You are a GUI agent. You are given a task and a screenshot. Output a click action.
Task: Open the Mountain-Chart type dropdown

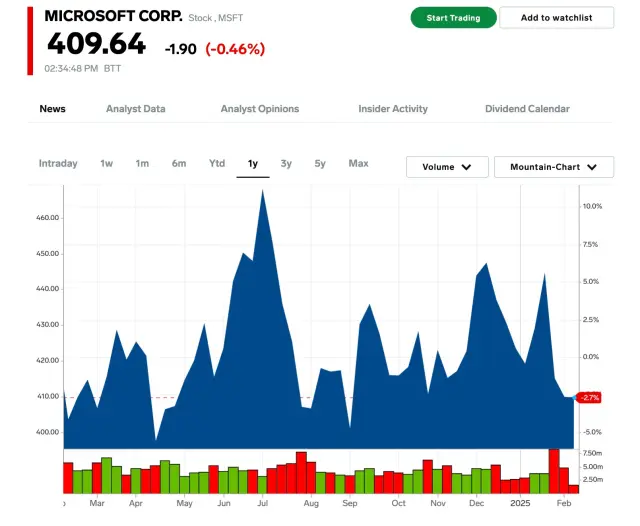tap(554, 167)
